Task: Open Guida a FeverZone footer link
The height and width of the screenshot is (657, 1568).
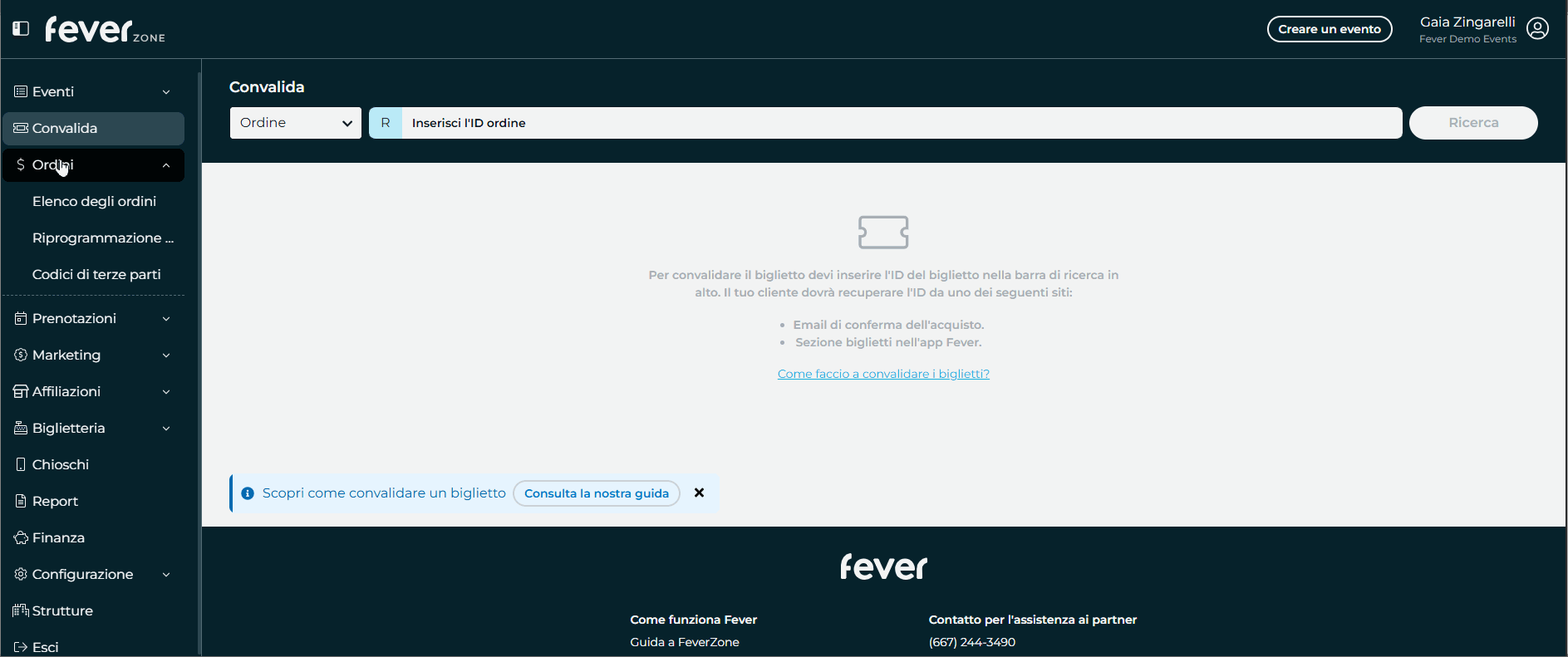Action: click(x=685, y=642)
